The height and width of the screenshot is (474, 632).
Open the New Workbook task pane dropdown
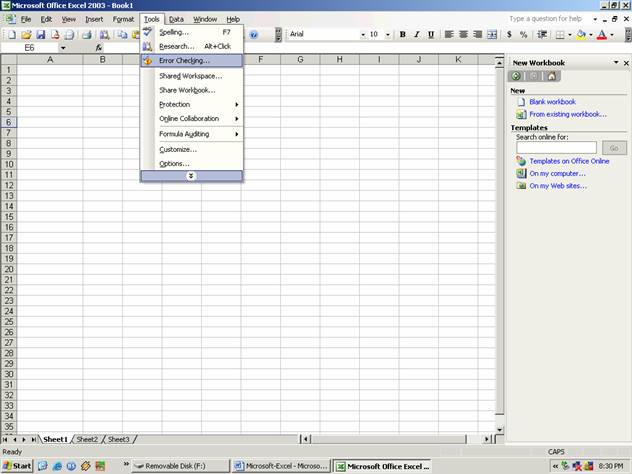616,62
